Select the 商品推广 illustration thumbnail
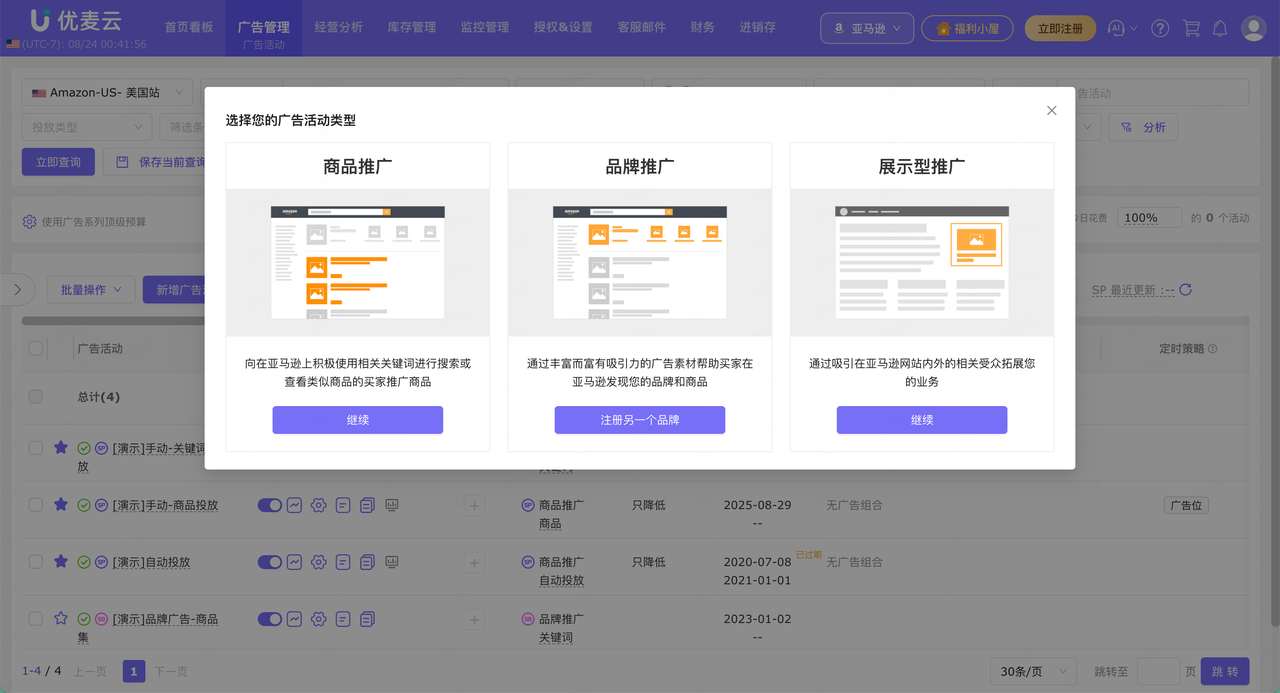 (x=358, y=262)
